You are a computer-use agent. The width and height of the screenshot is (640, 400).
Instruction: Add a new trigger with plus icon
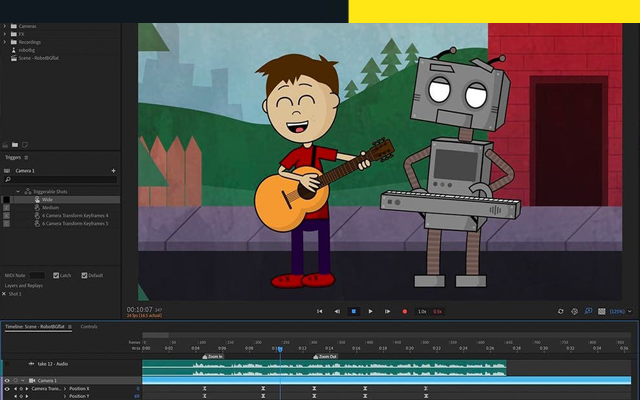[x=113, y=171]
